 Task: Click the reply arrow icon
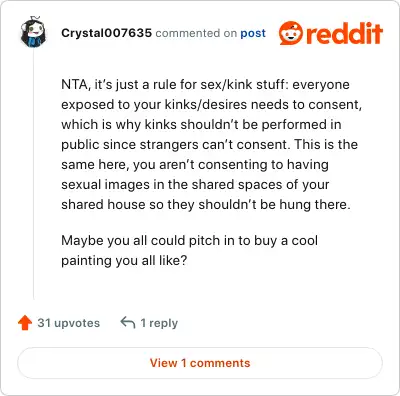click(x=128, y=322)
